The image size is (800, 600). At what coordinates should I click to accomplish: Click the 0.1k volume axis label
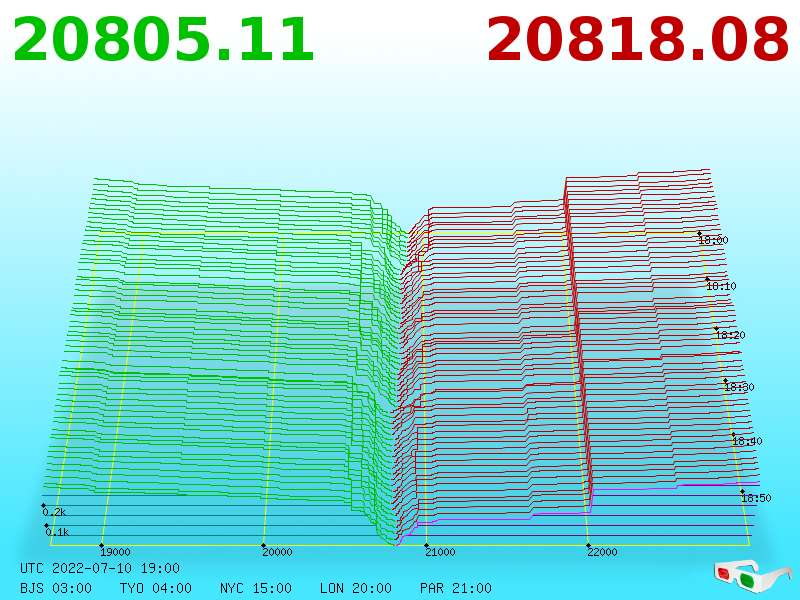(x=57, y=532)
